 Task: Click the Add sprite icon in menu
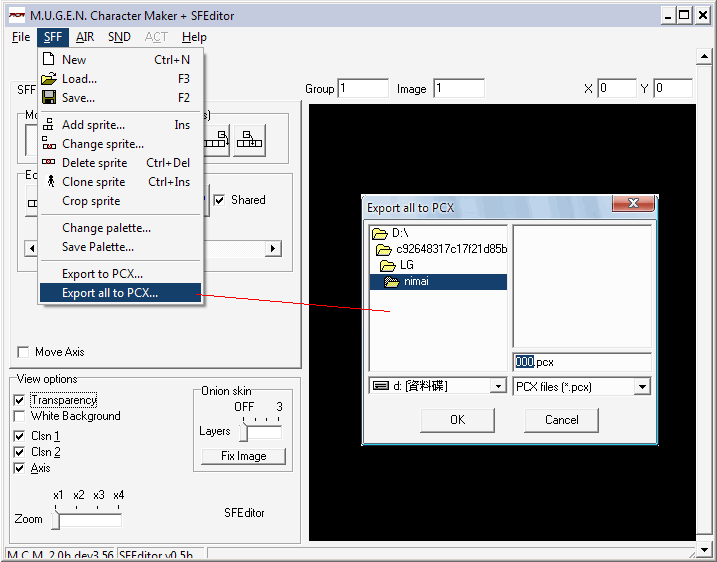tap(48, 124)
